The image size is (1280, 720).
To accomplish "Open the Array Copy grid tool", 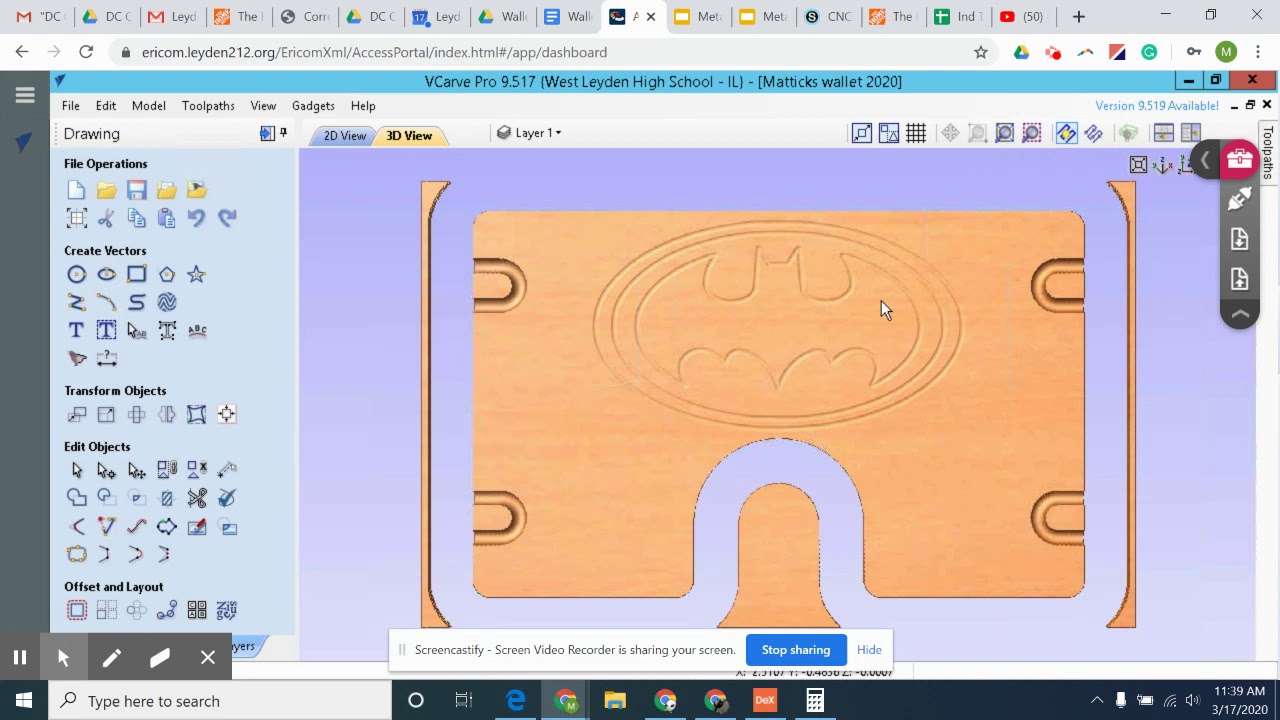I will point(107,610).
